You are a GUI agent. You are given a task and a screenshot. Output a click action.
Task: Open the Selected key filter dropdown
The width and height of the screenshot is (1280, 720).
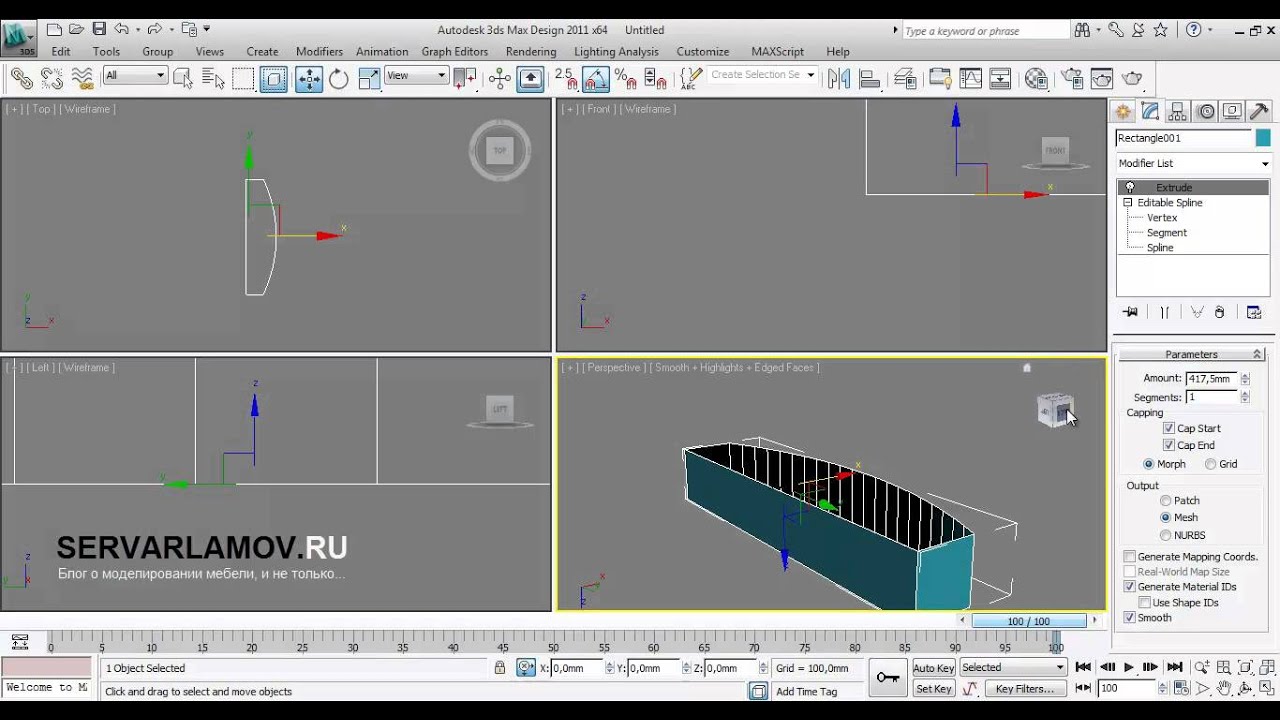pyautogui.click(x=1013, y=668)
